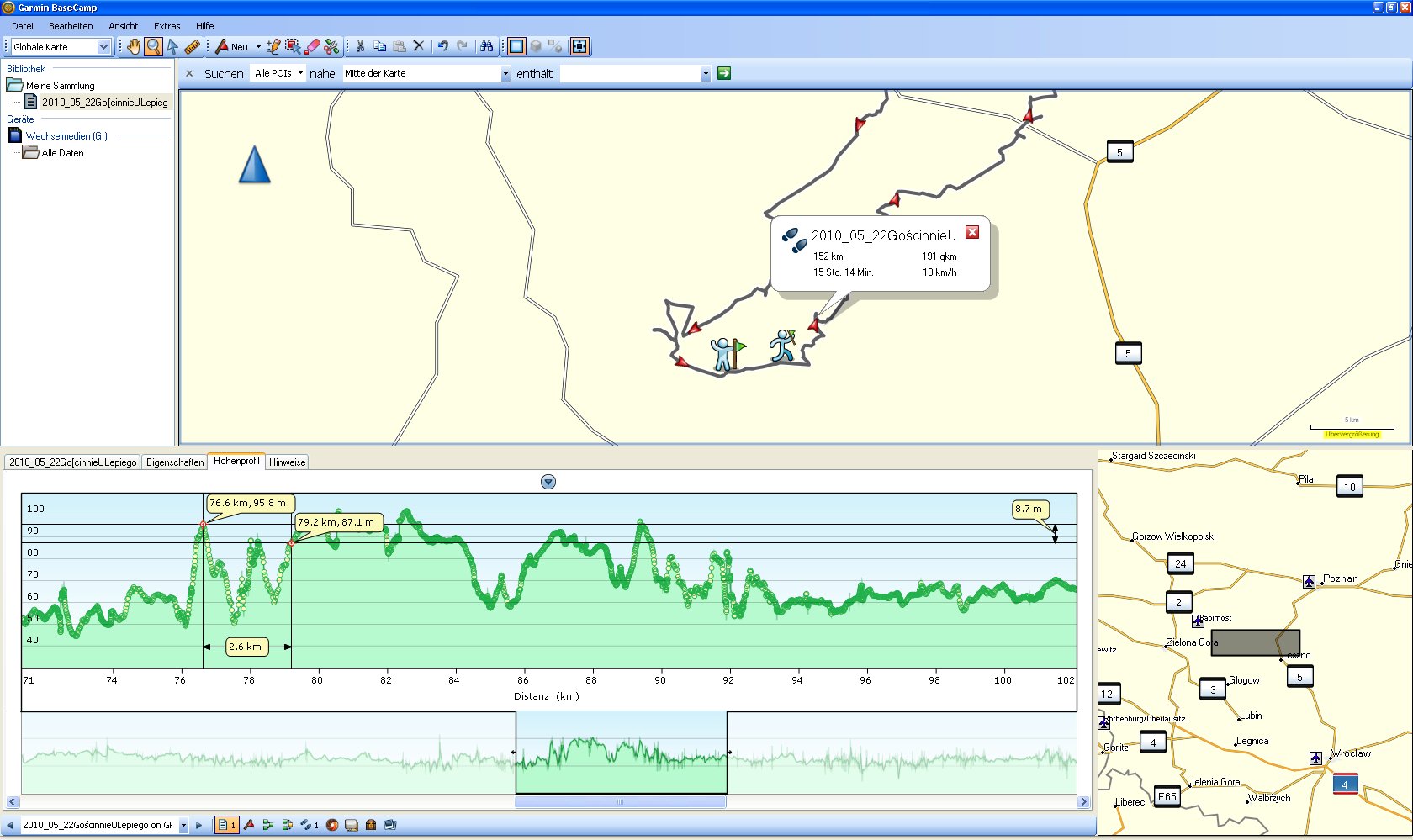Select the hand pan tool
The width and height of the screenshot is (1413, 840).
pyautogui.click(x=134, y=46)
